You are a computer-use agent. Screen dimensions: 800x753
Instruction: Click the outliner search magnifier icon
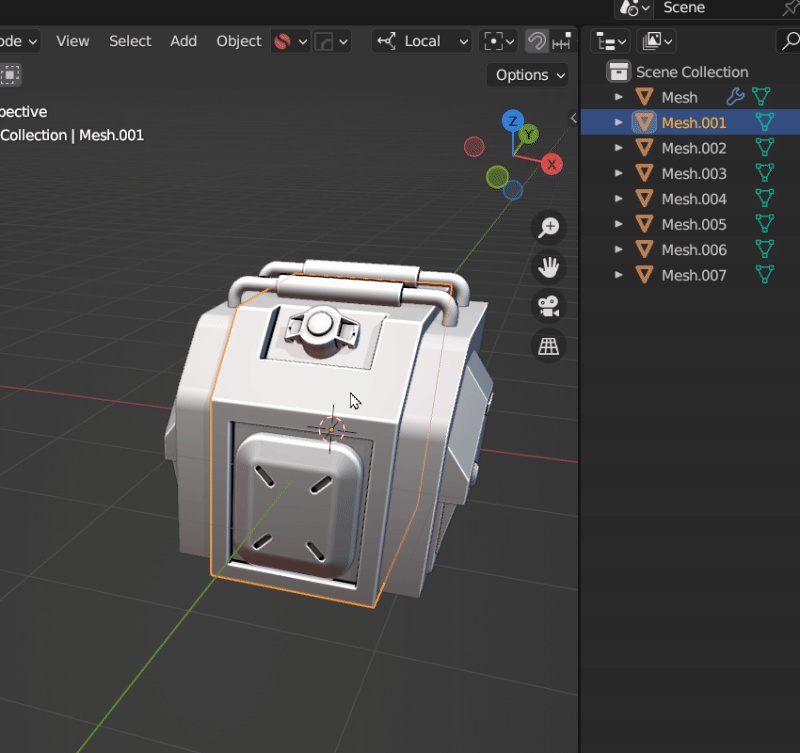click(790, 41)
